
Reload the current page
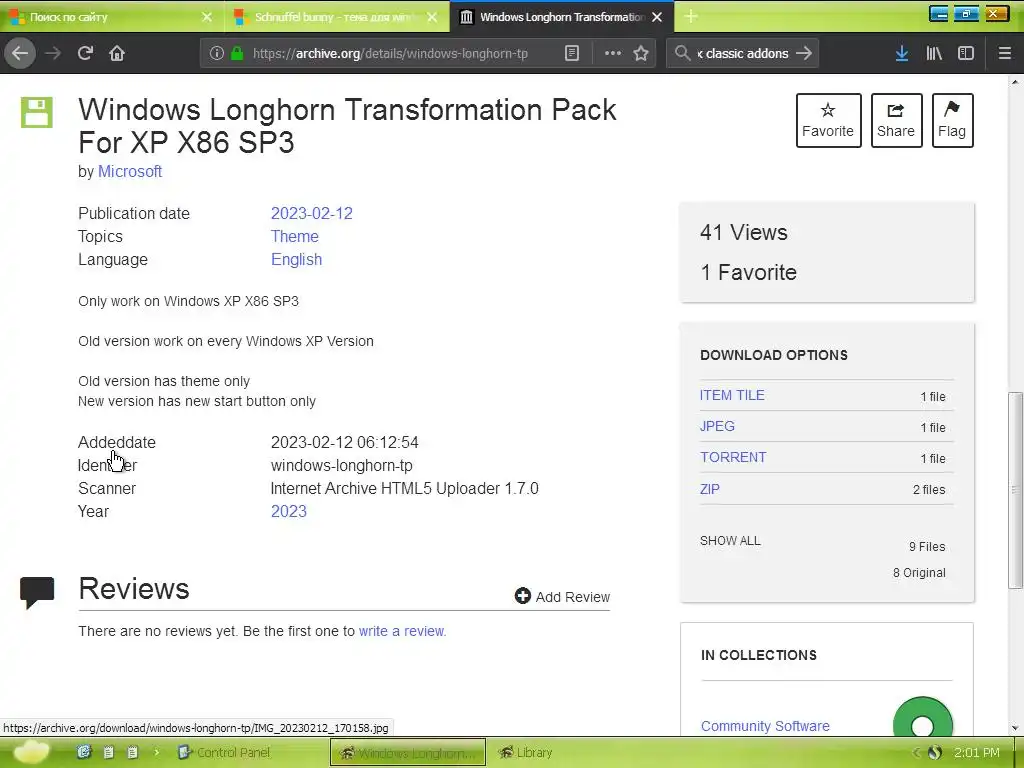point(85,53)
